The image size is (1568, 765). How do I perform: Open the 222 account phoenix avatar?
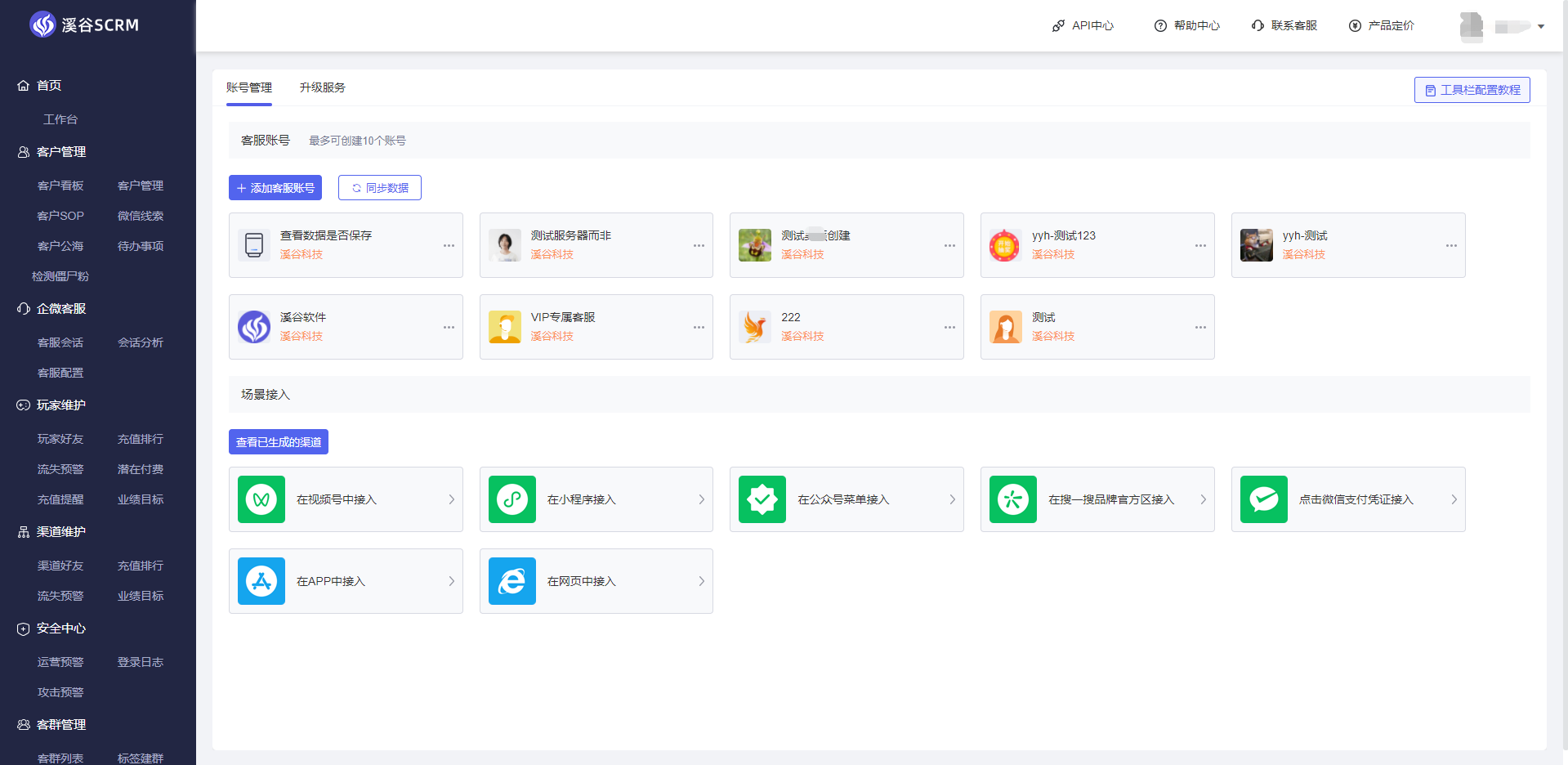click(x=755, y=327)
